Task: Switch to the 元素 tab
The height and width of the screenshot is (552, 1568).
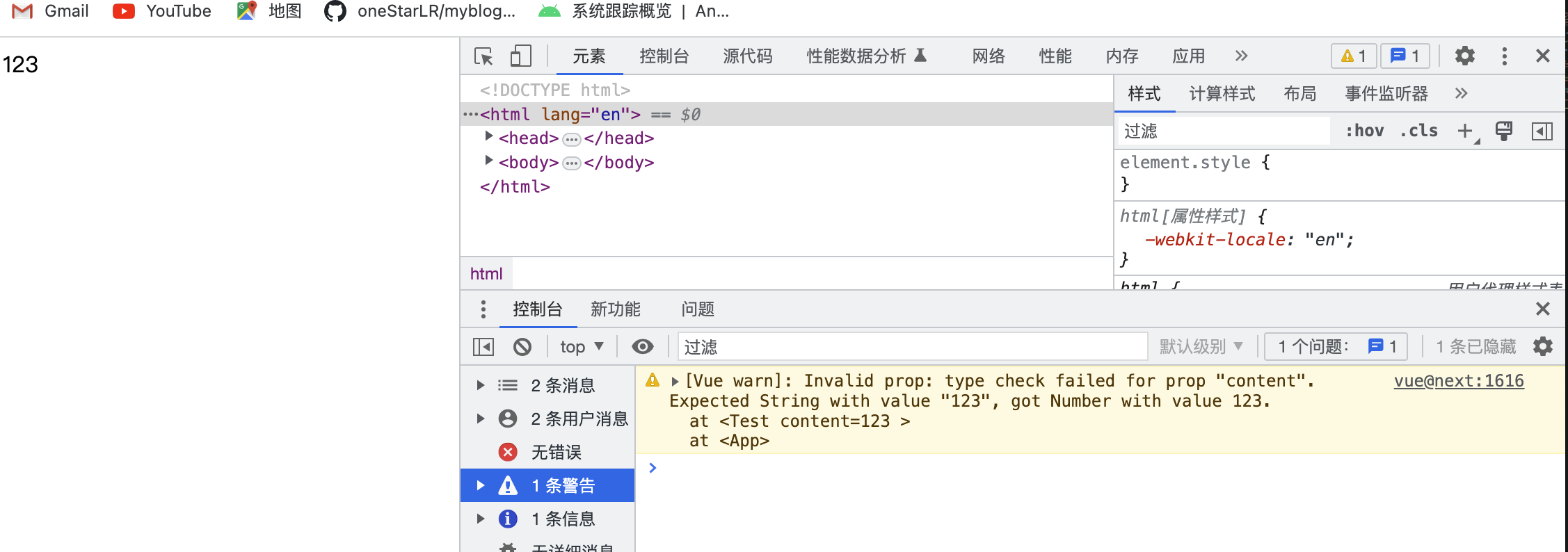Action: (x=589, y=56)
